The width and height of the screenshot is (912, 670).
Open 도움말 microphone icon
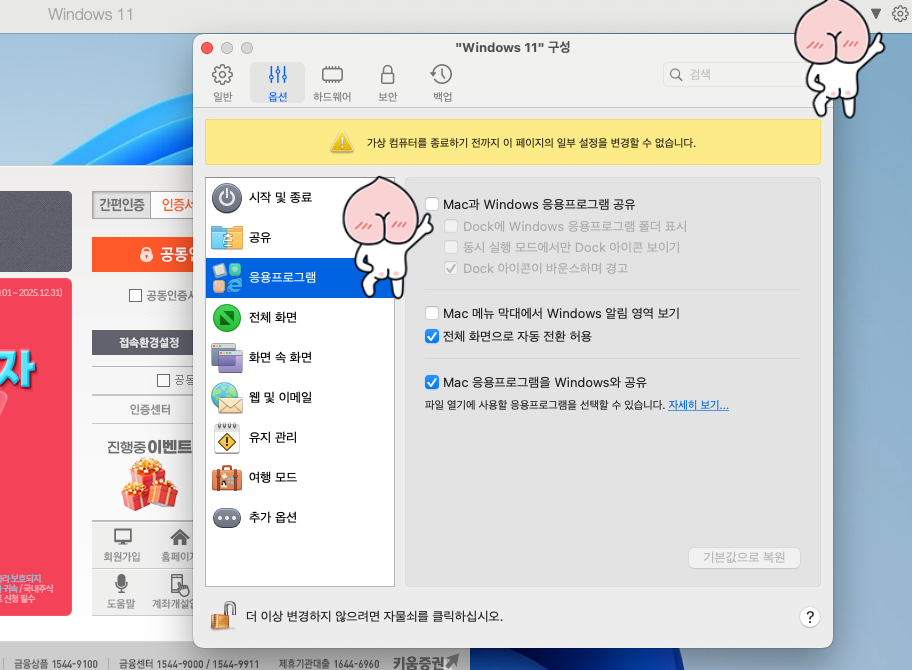pyautogui.click(x=122, y=583)
